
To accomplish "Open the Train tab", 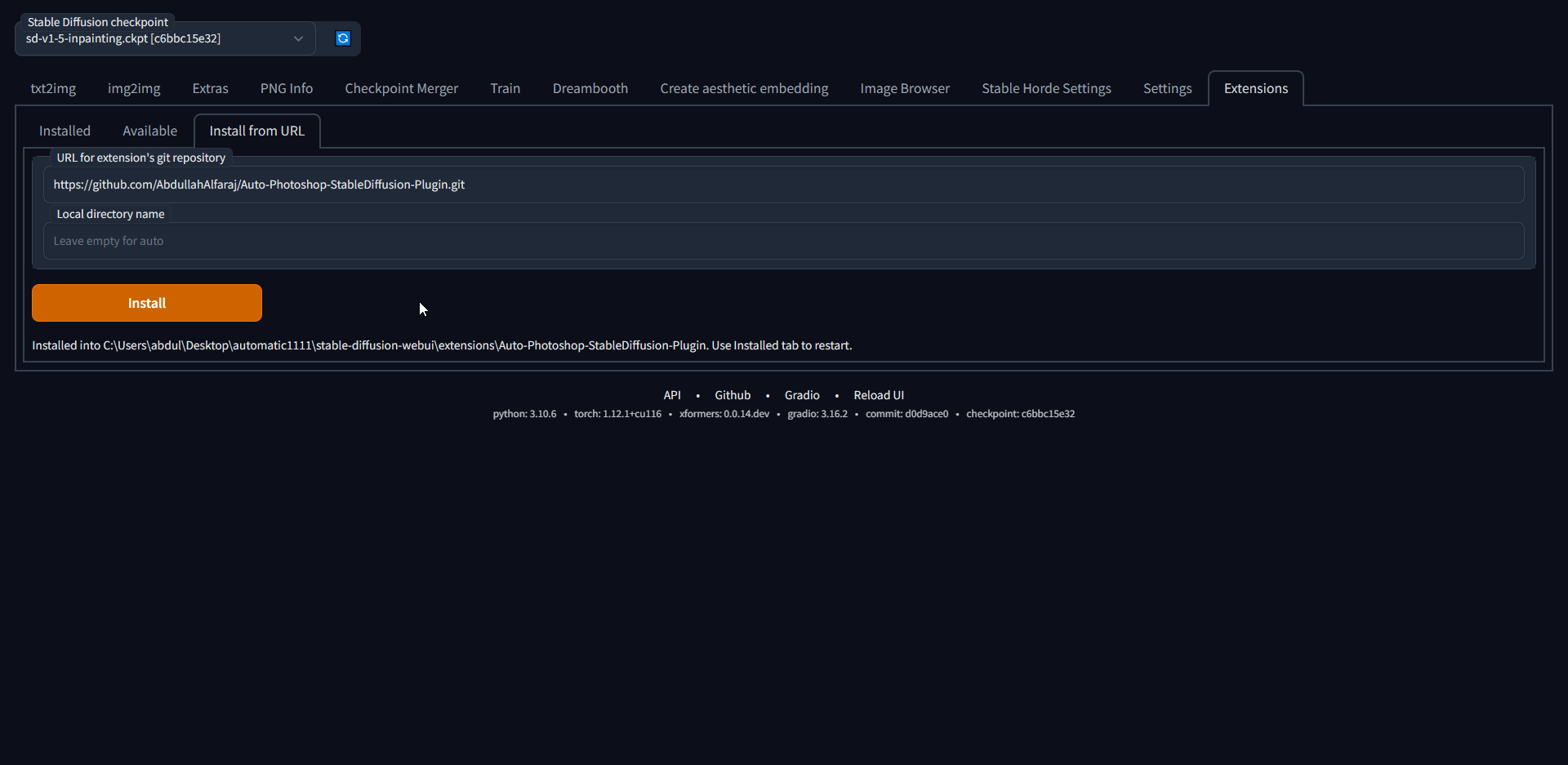I will coord(505,88).
